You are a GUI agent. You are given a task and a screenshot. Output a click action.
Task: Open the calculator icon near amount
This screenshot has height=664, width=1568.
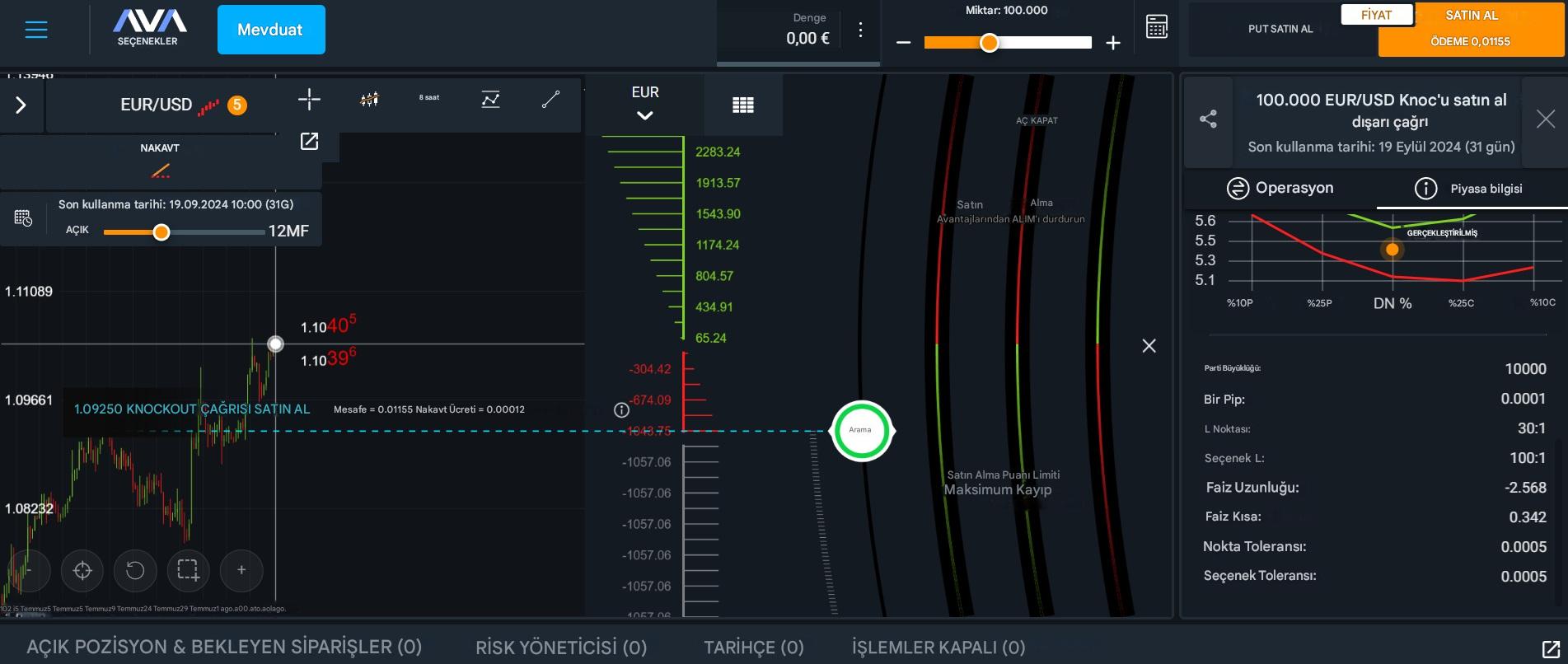tap(1157, 27)
